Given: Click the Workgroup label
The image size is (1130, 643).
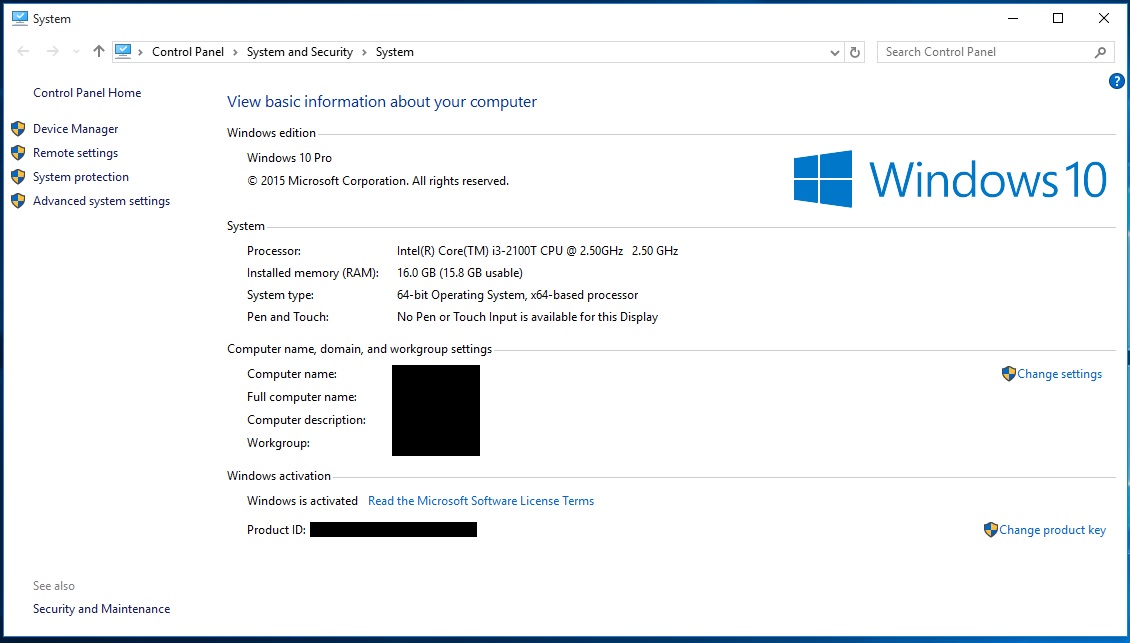Looking at the screenshot, I should pyautogui.click(x=278, y=443).
